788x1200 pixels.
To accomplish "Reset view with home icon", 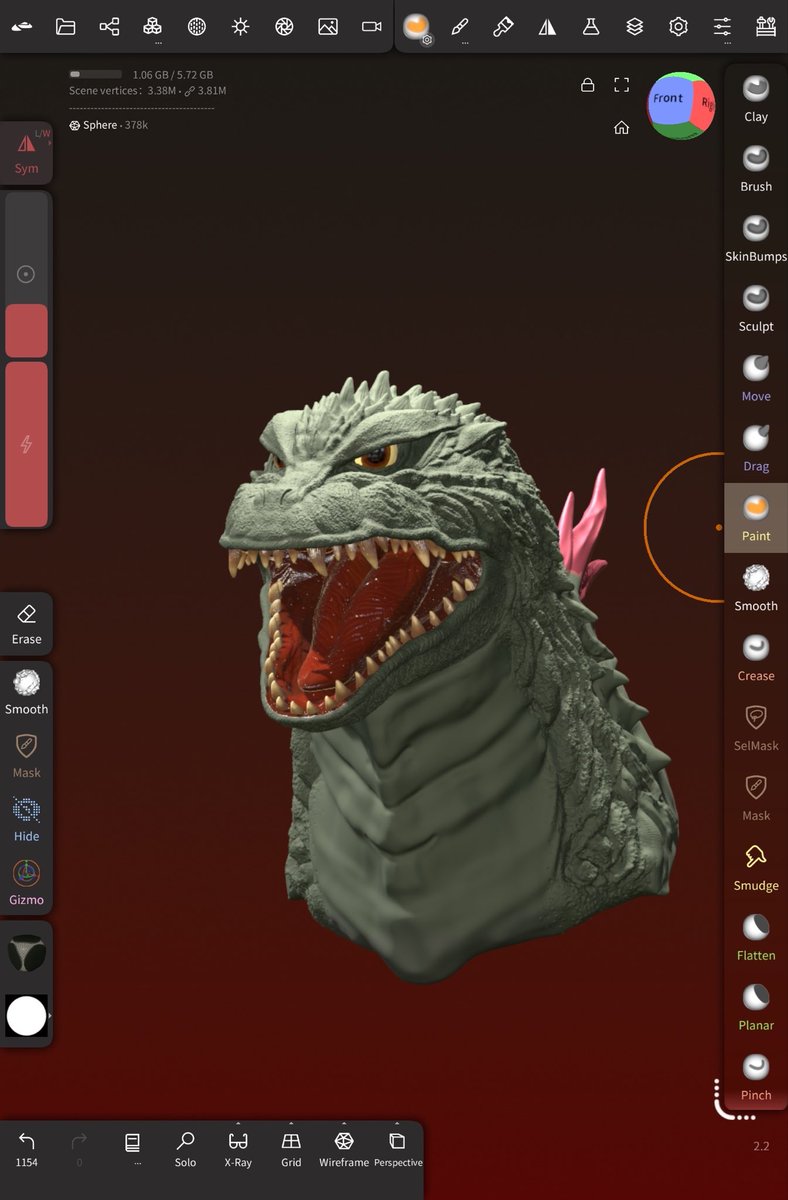I will [622, 127].
